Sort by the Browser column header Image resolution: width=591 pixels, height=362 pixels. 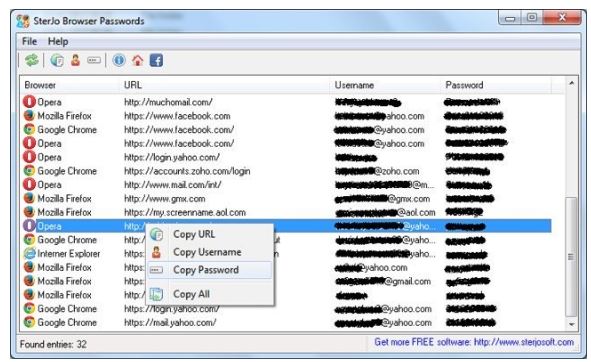pyautogui.click(x=70, y=85)
